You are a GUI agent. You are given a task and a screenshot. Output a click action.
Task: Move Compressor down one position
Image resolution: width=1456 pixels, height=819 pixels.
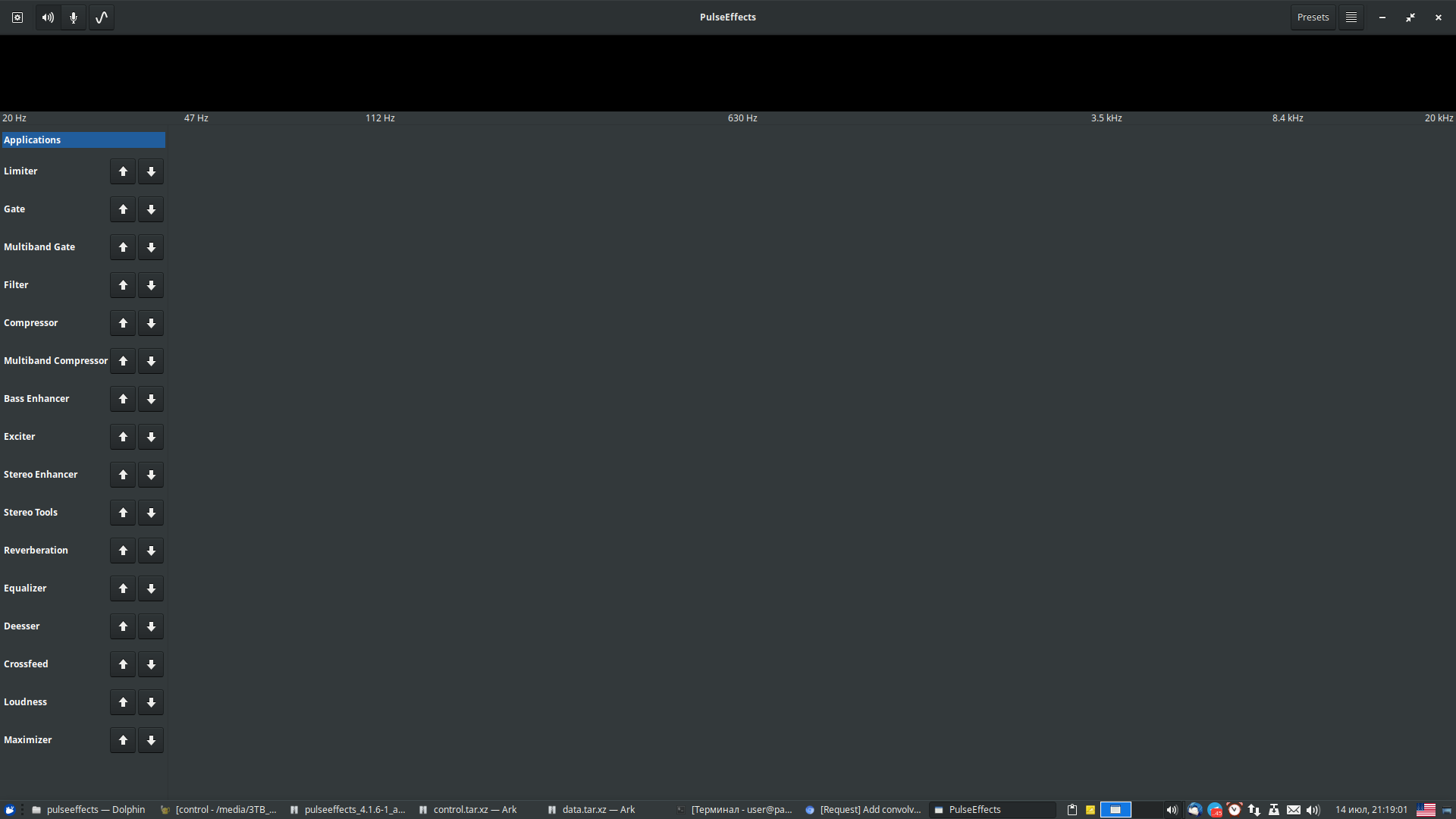[151, 323]
